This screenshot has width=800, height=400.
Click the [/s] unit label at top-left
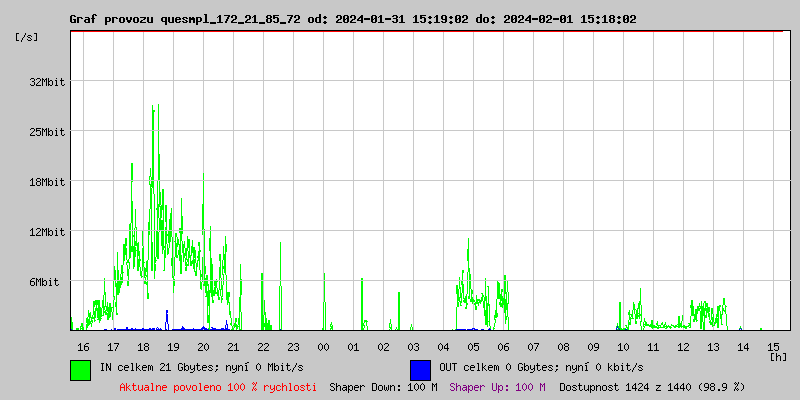point(27,37)
